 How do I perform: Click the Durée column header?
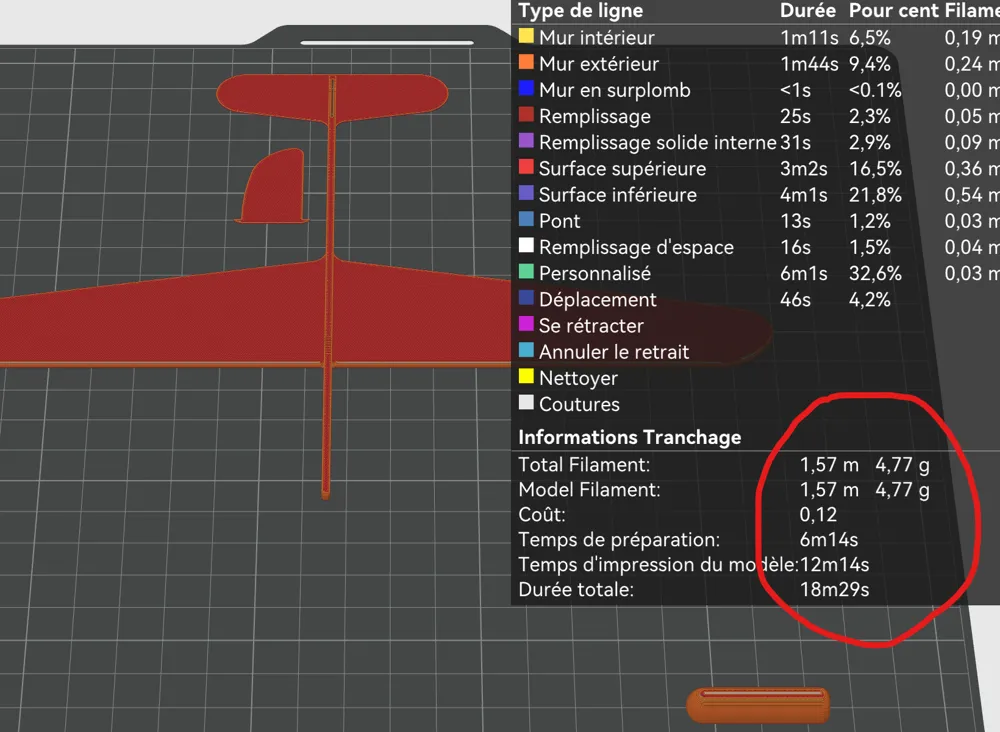808,11
